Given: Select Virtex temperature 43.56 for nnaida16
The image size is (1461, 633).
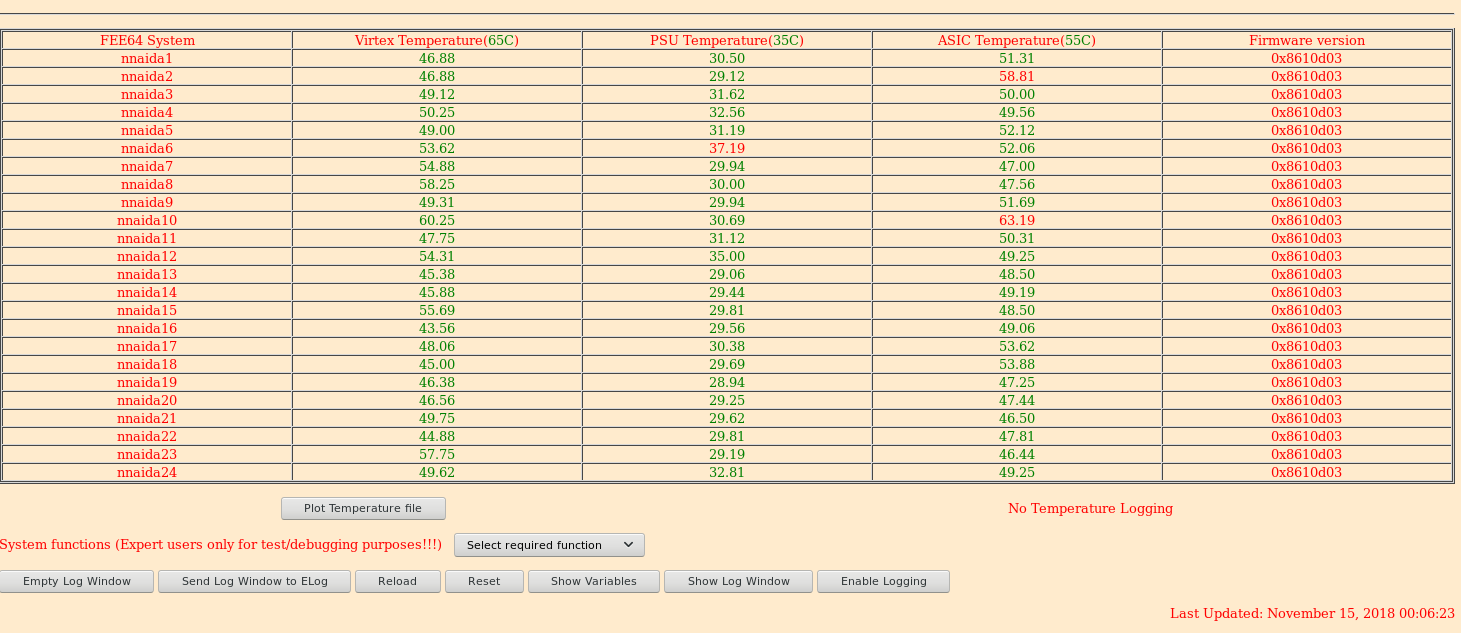Looking at the screenshot, I should click(x=437, y=329).
